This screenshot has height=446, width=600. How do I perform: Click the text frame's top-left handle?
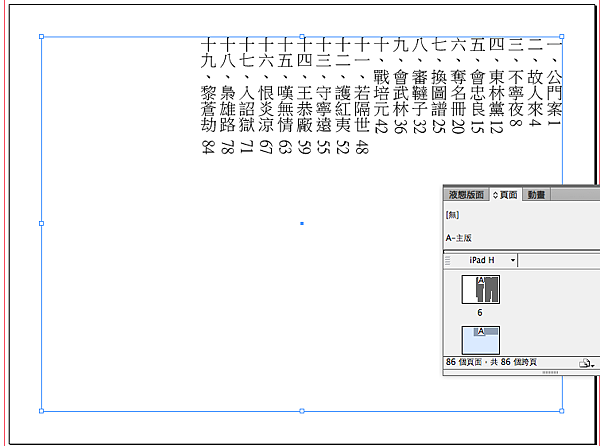click(41, 37)
